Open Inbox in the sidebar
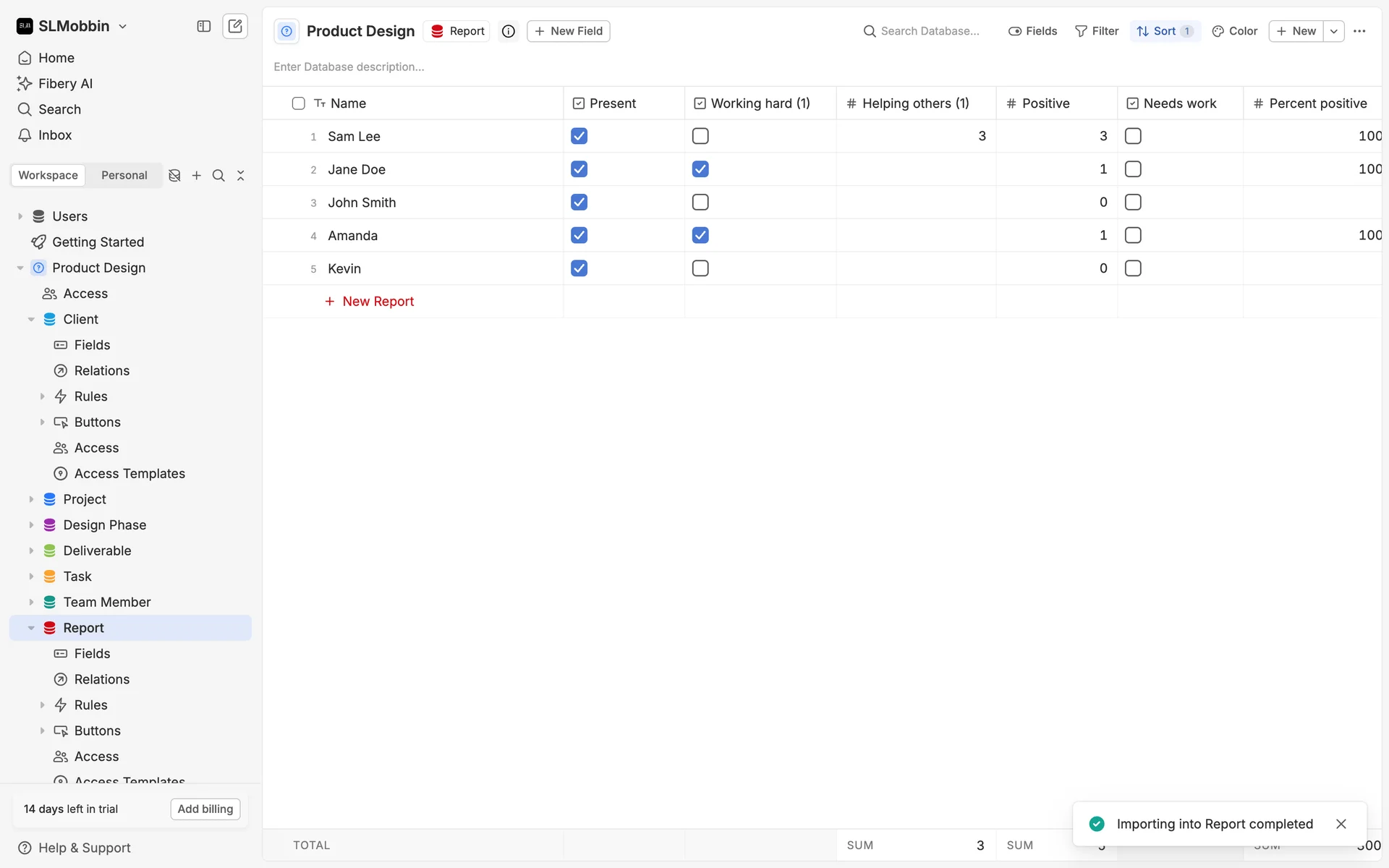The height and width of the screenshot is (868, 1389). (x=55, y=135)
